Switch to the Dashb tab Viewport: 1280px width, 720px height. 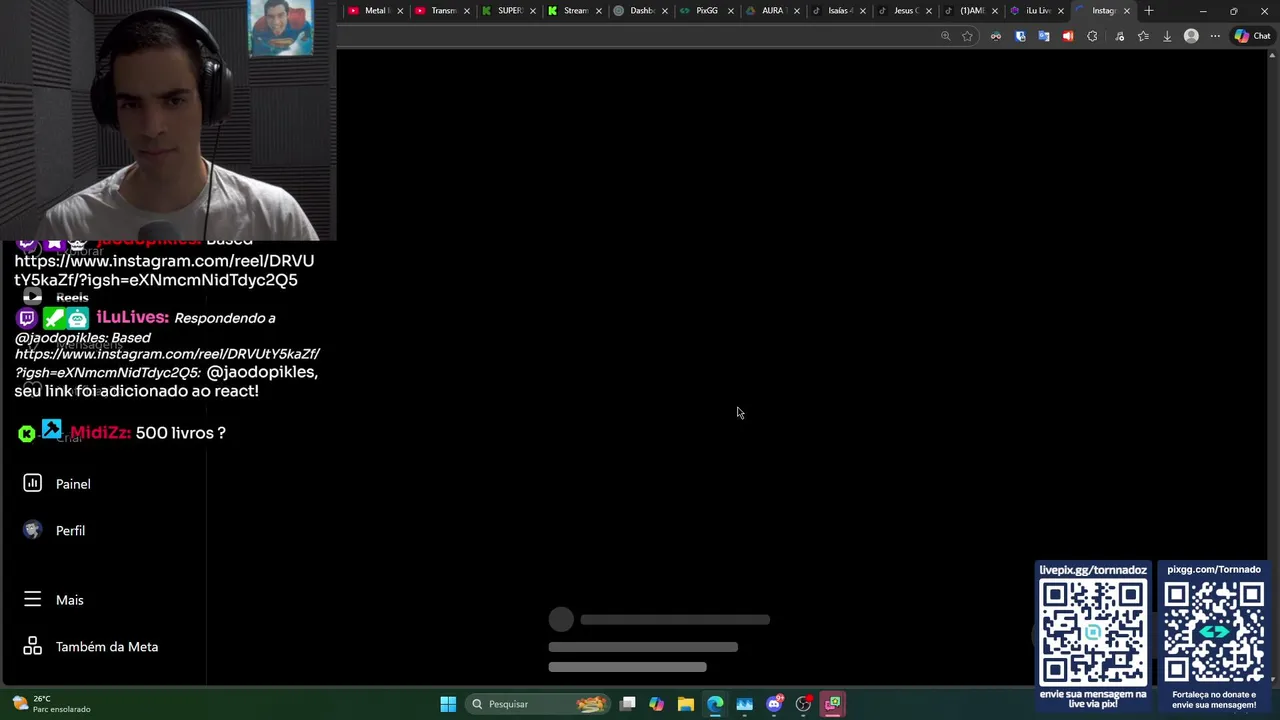pyautogui.click(x=641, y=11)
